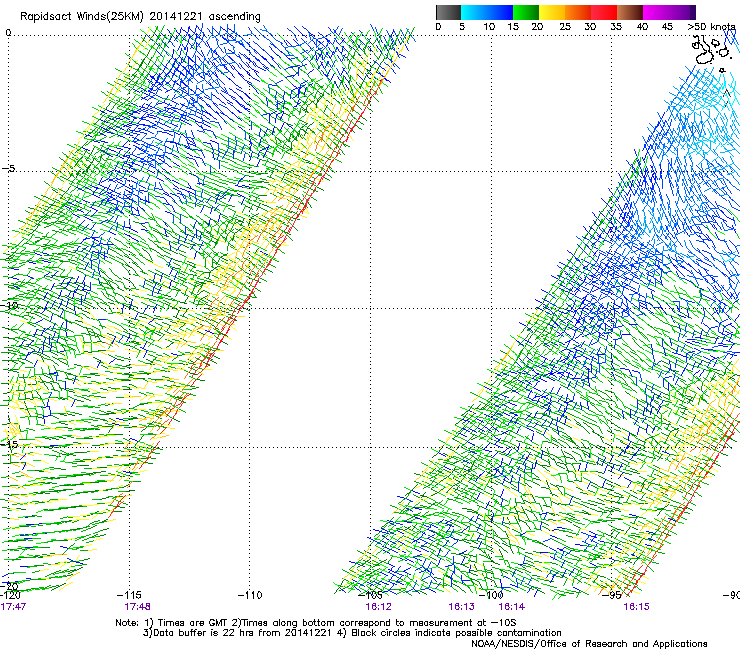Click the longitude label '-95'
Image resolution: width=740 pixels, height=650 pixels.
point(612,595)
